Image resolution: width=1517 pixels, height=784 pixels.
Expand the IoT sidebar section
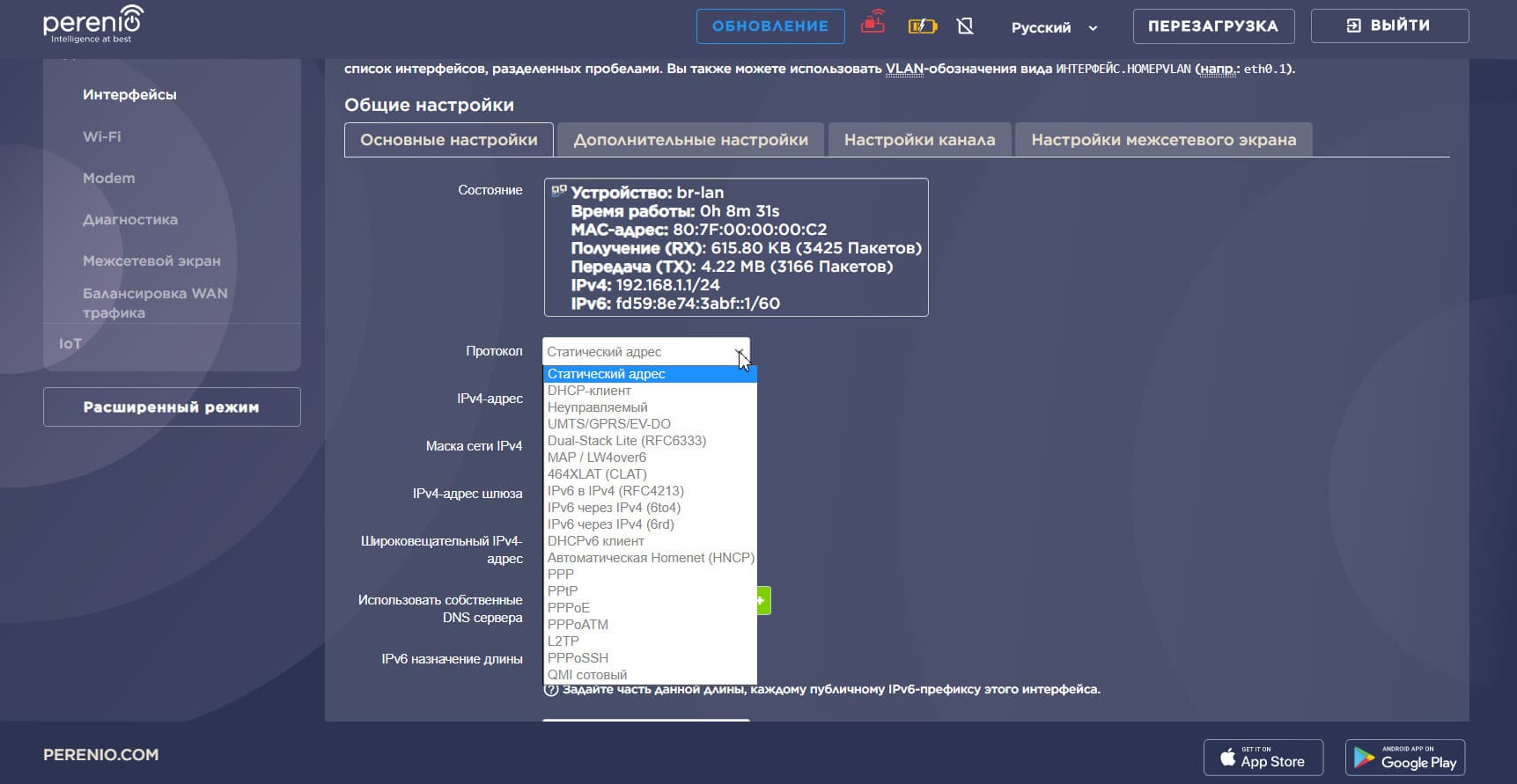click(x=70, y=344)
